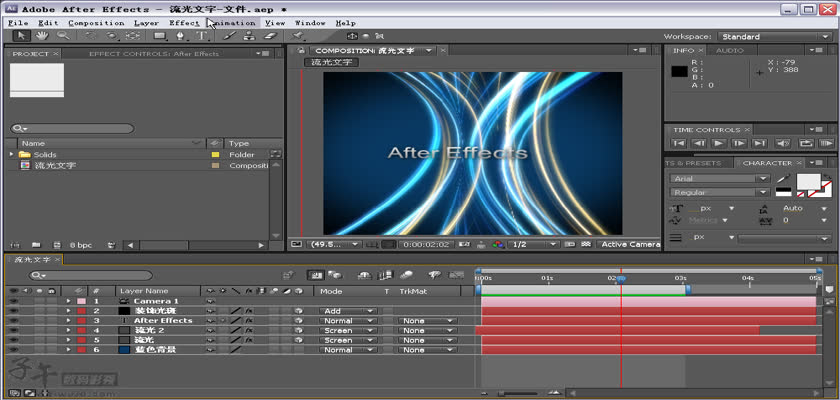
Task: Select the Rectangle mask tool
Action: pyautogui.click(x=160, y=36)
